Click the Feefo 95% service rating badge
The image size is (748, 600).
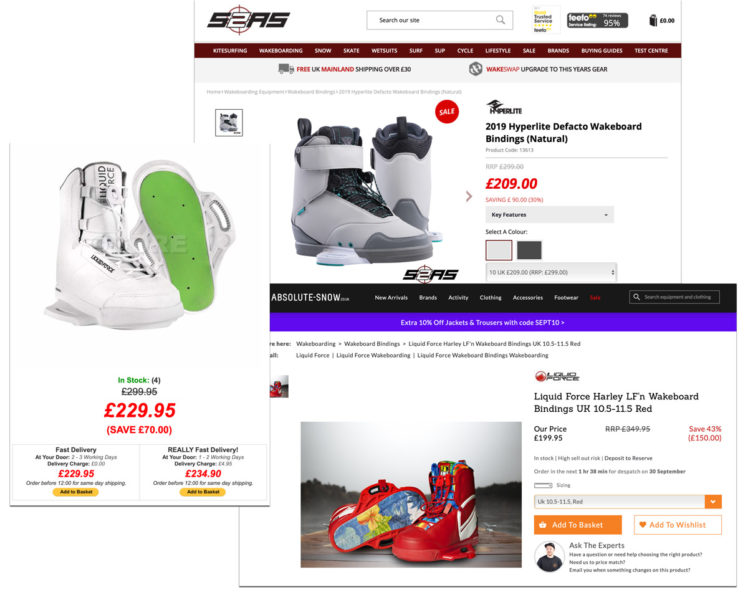click(597, 21)
